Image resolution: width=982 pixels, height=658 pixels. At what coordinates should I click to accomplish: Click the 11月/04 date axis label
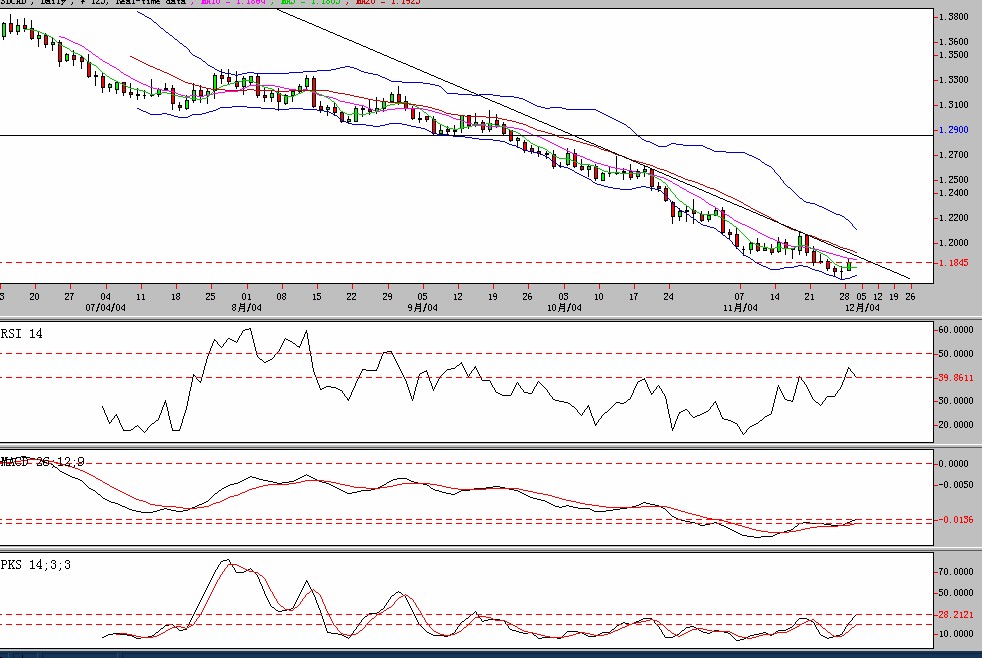[x=740, y=308]
